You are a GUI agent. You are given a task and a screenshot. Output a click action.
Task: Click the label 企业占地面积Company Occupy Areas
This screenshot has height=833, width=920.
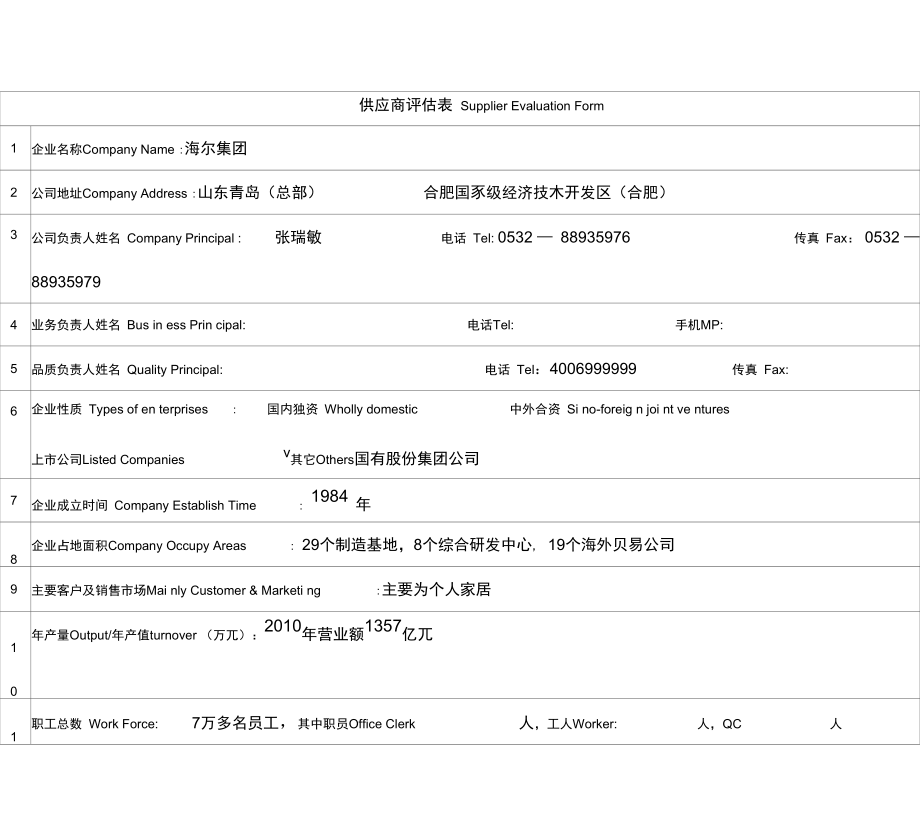[139, 546]
